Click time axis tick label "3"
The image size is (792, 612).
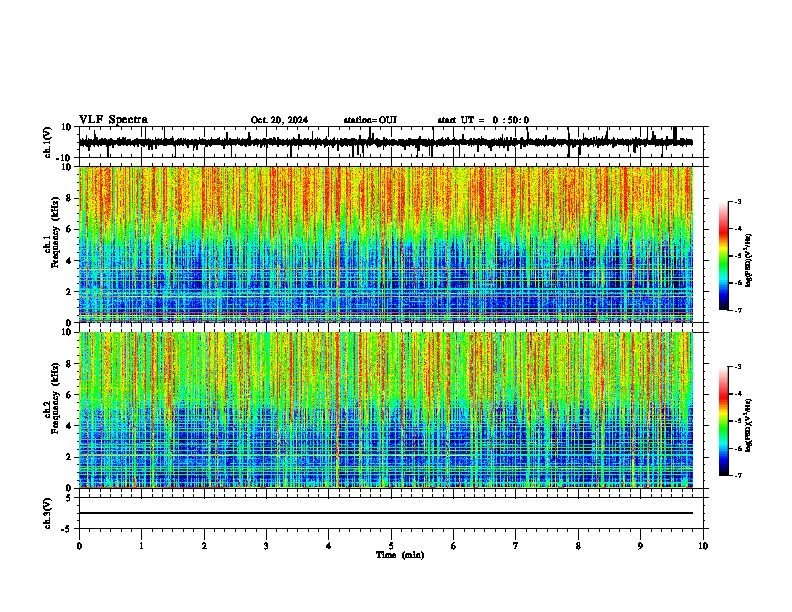coord(266,546)
